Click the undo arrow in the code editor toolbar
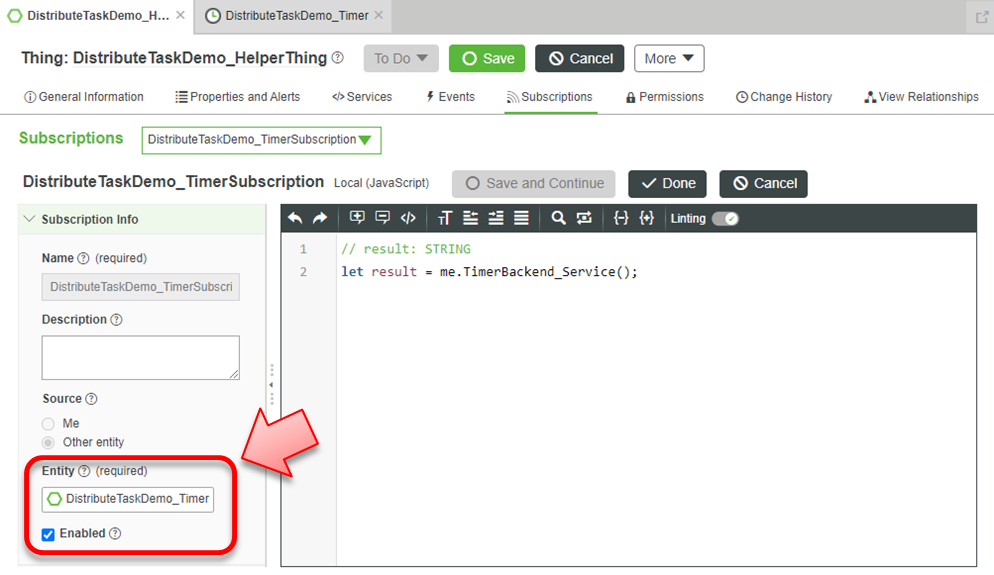 [x=295, y=219]
